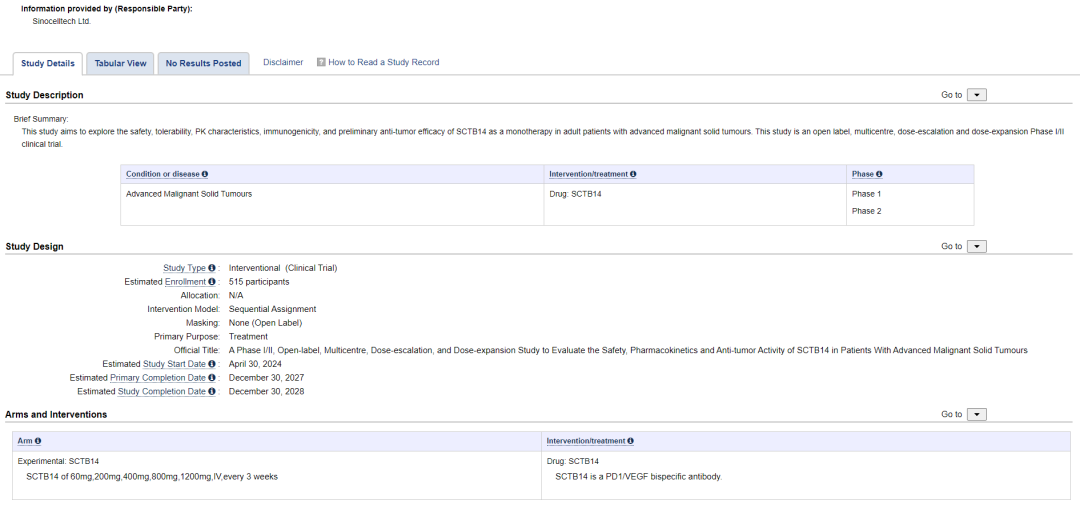Click info icon beside Primary Completion Date

pyautogui.click(x=212, y=378)
